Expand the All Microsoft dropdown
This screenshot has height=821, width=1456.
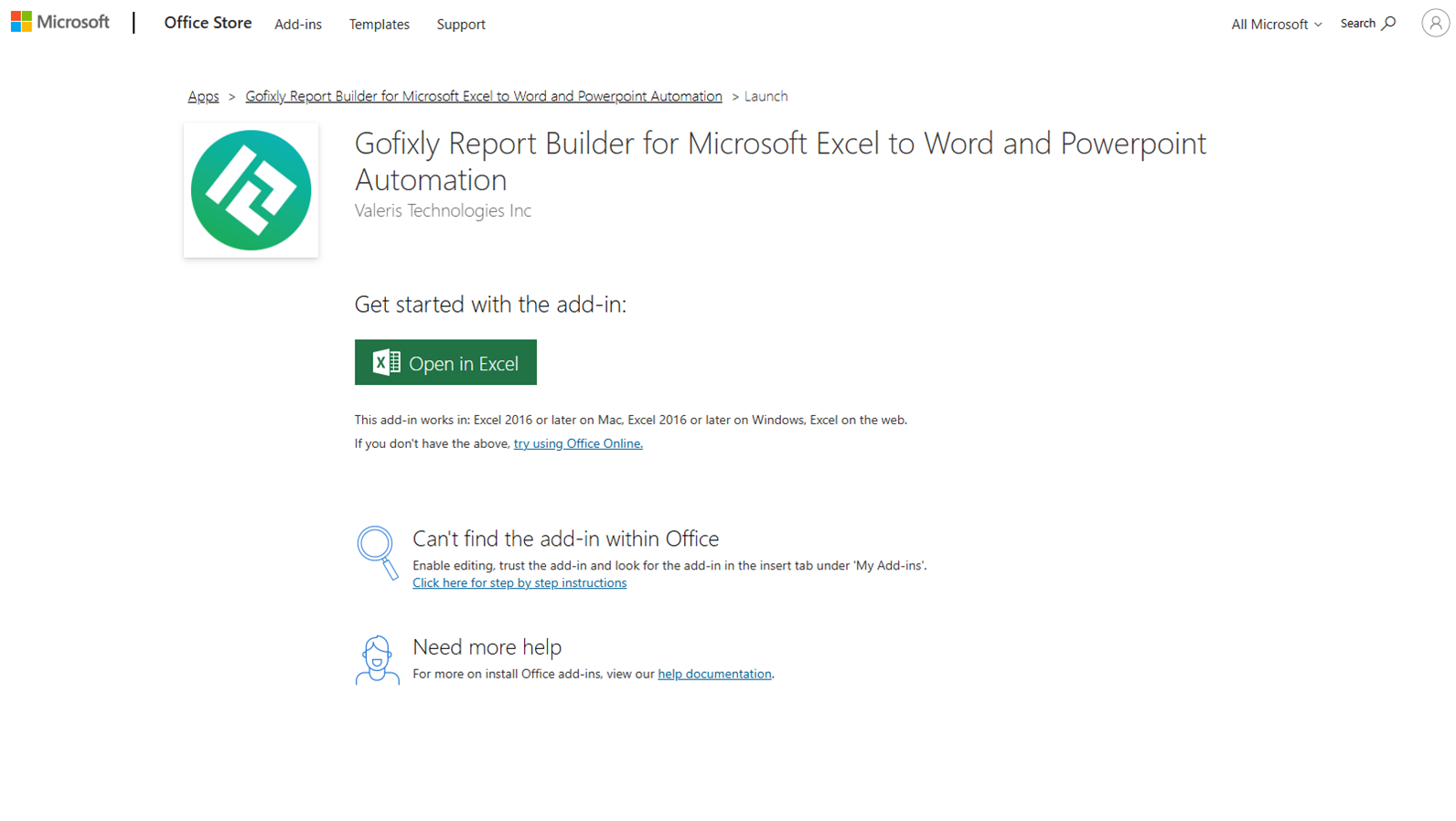[x=1275, y=25]
